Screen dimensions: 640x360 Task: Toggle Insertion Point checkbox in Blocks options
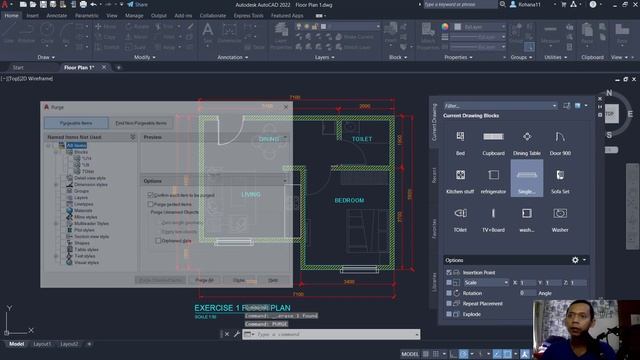point(449,272)
